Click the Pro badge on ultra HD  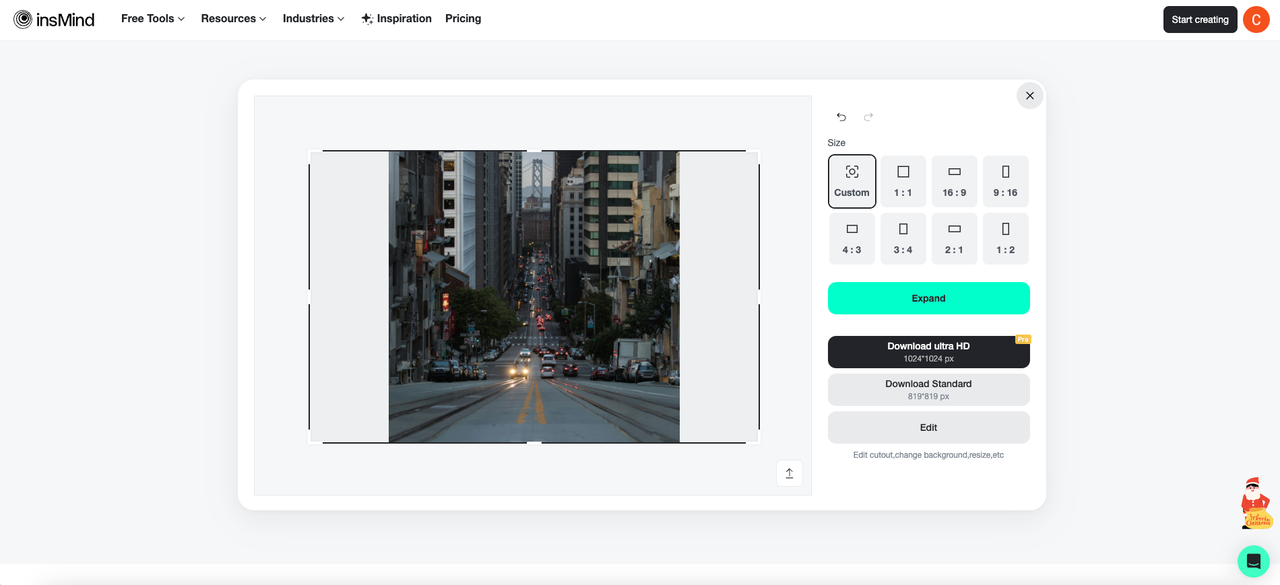[x=1022, y=340]
